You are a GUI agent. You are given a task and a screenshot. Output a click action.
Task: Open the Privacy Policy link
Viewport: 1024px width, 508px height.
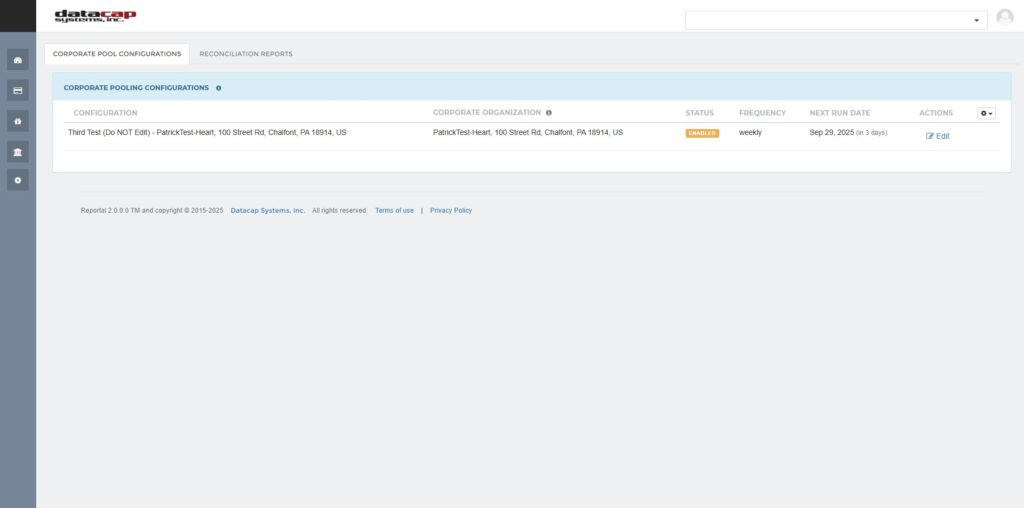click(x=451, y=211)
